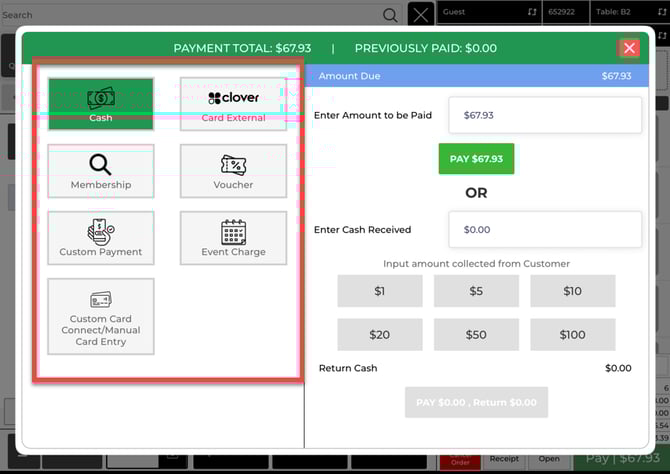Image resolution: width=670 pixels, height=474 pixels.
Task: Tap the $5 quick amount button
Action: pos(476,291)
